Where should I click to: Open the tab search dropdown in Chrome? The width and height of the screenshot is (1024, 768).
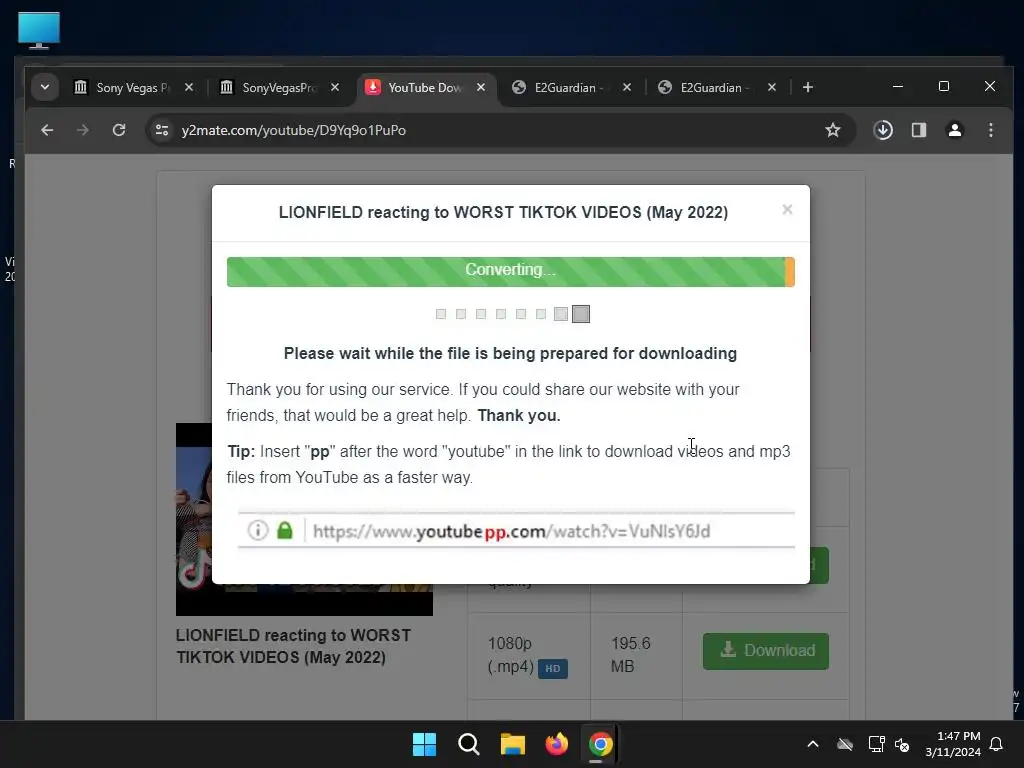click(44, 87)
